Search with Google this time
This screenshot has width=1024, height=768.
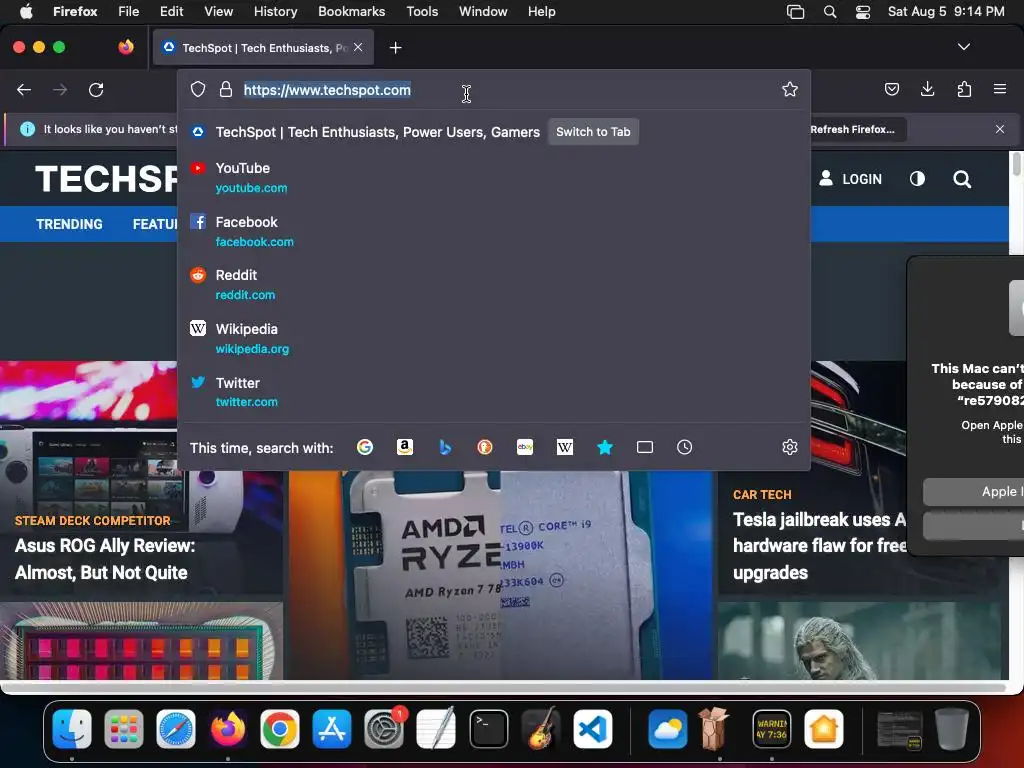click(364, 447)
